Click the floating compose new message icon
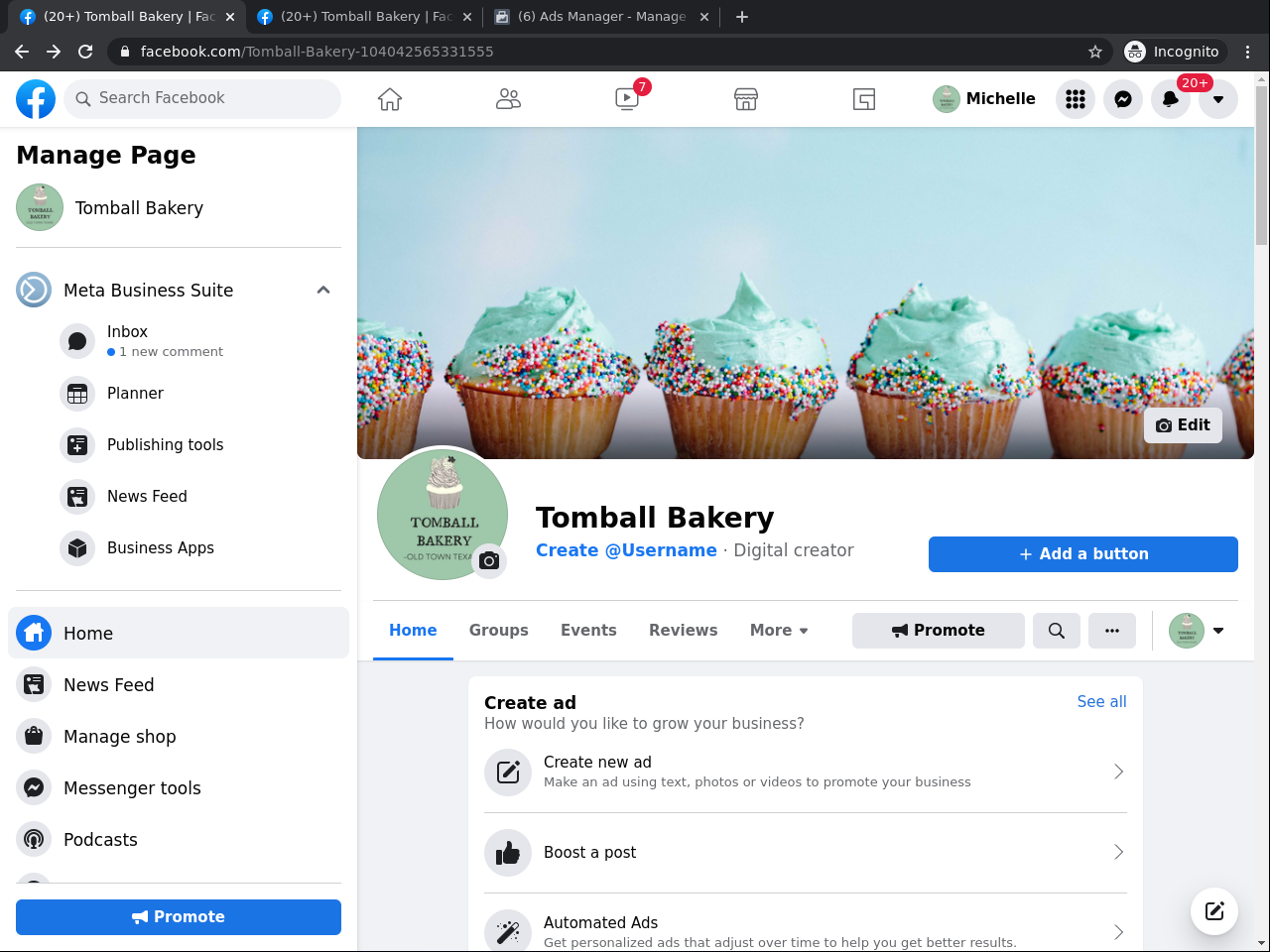 click(1214, 911)
